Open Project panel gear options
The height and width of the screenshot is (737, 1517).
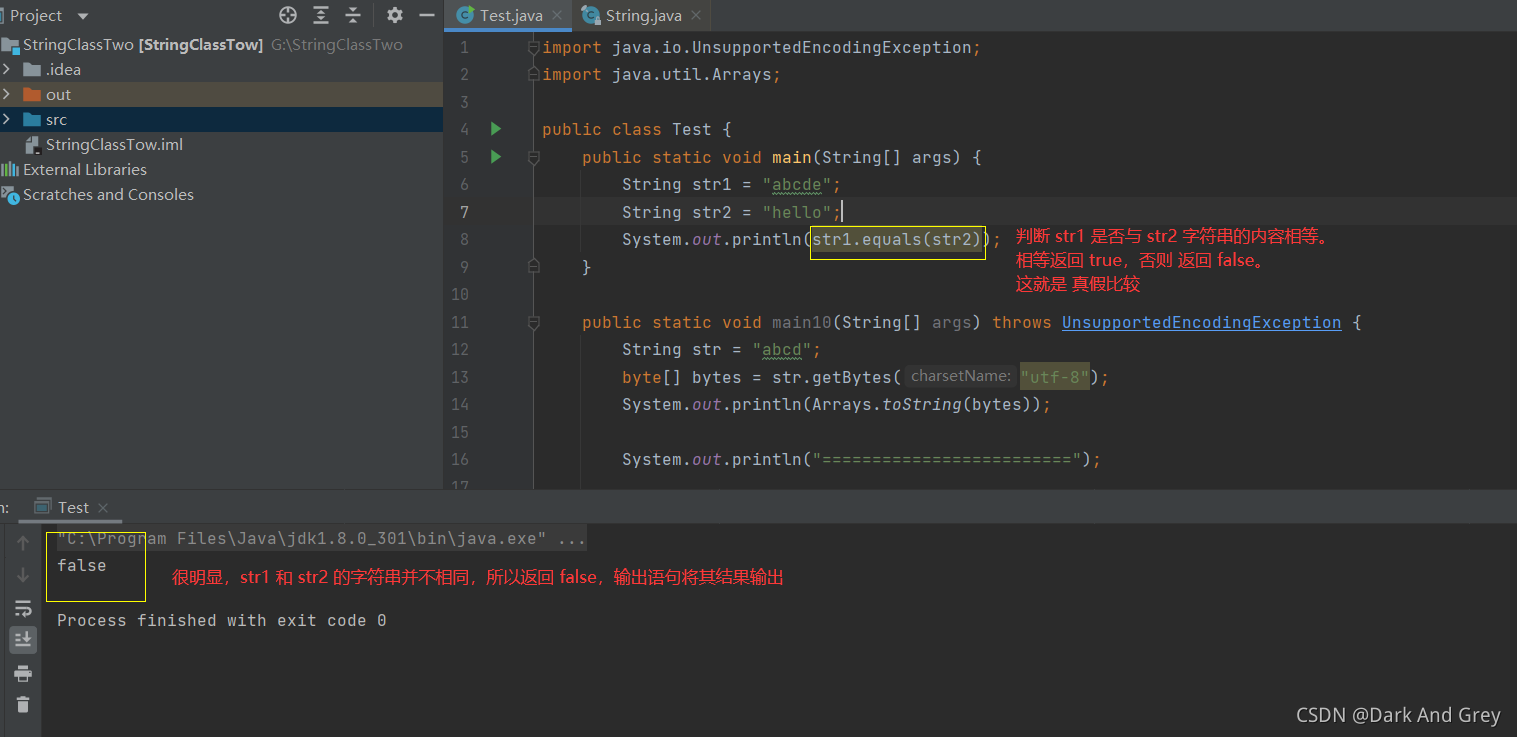[395, 15]
